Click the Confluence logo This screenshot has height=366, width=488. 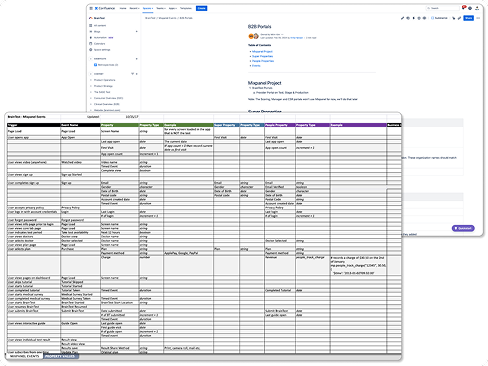pyautogui.click(x=105, y=8)
